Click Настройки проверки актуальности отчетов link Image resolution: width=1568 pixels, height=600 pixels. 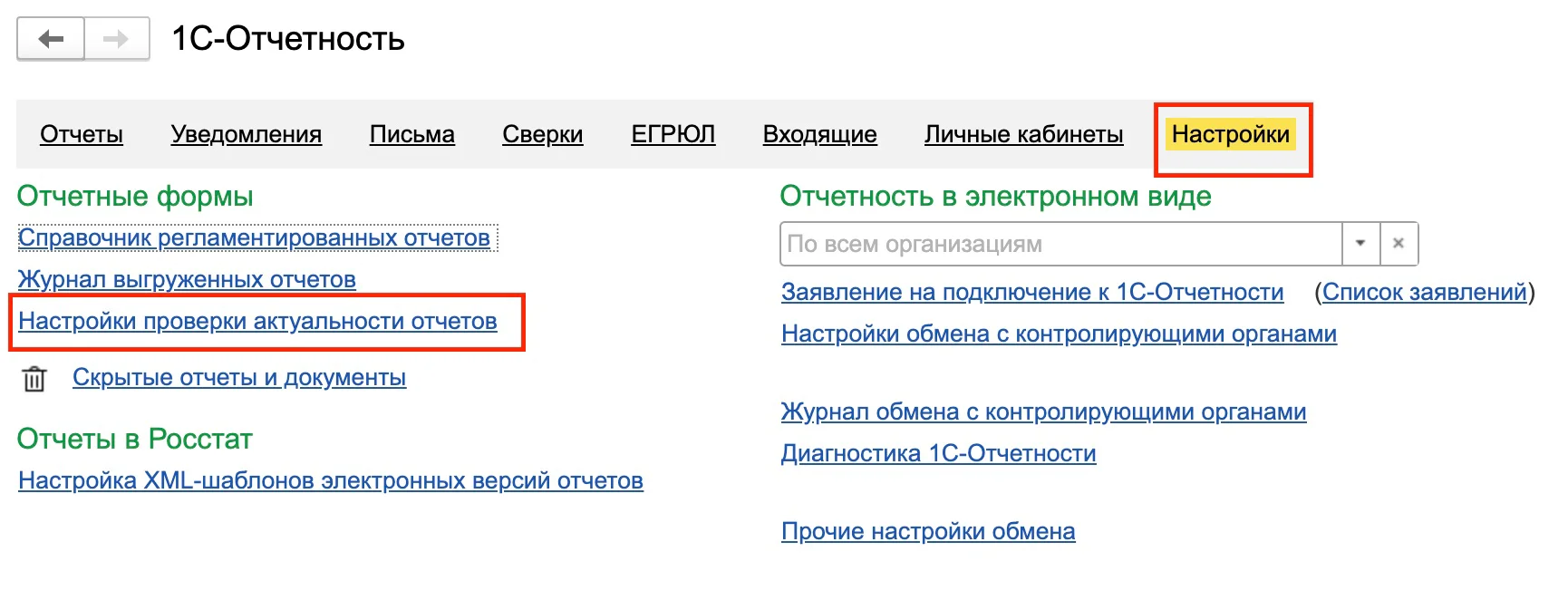(257, 321)
